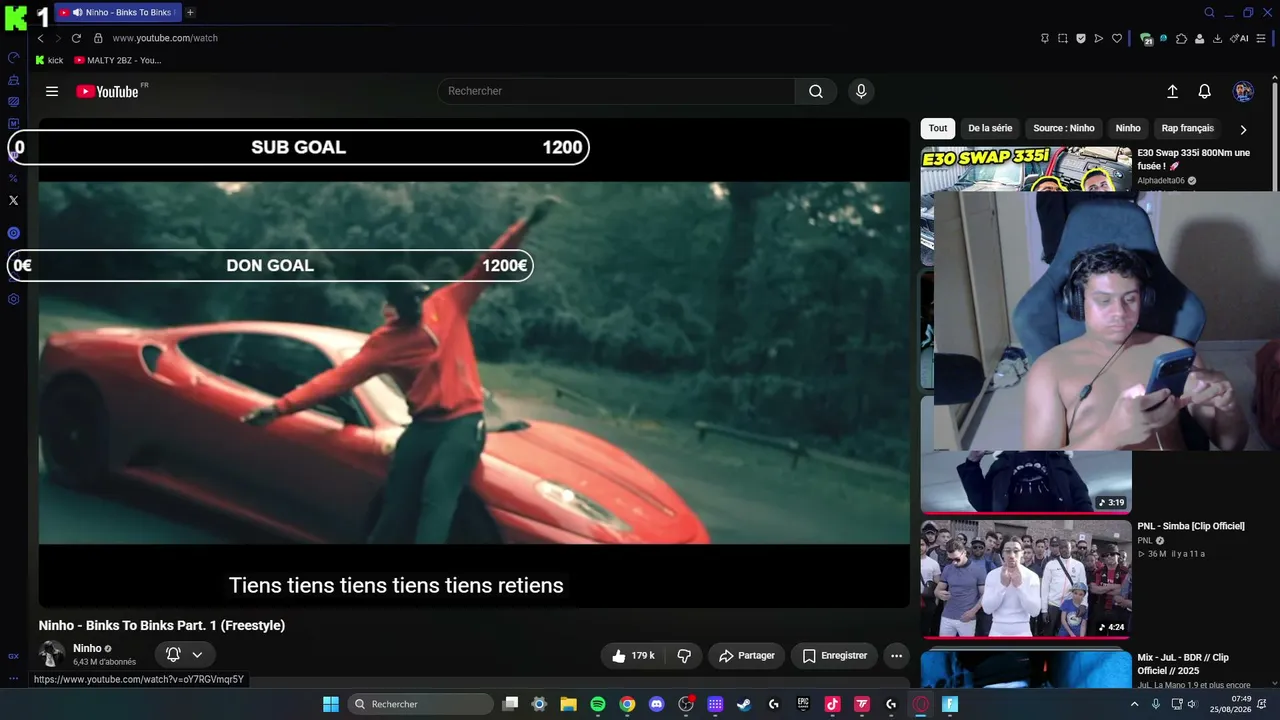1280x720 pixels.
Task: Click the address bar showing www.youtube.com/watch
Action: tap(165, 38)
